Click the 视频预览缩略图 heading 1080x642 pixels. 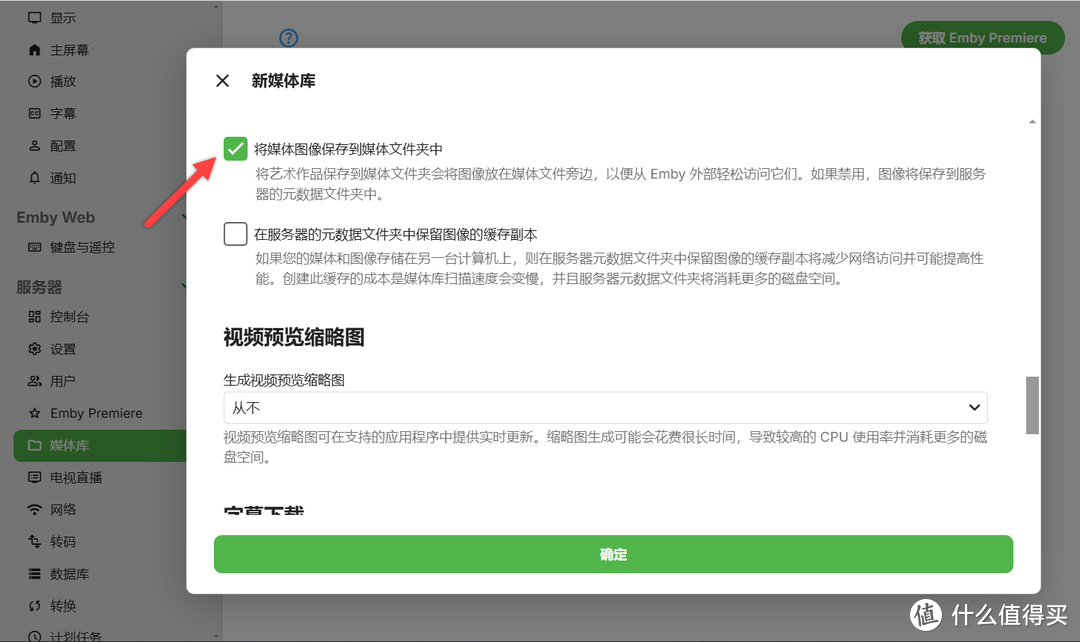coord(294,338)
